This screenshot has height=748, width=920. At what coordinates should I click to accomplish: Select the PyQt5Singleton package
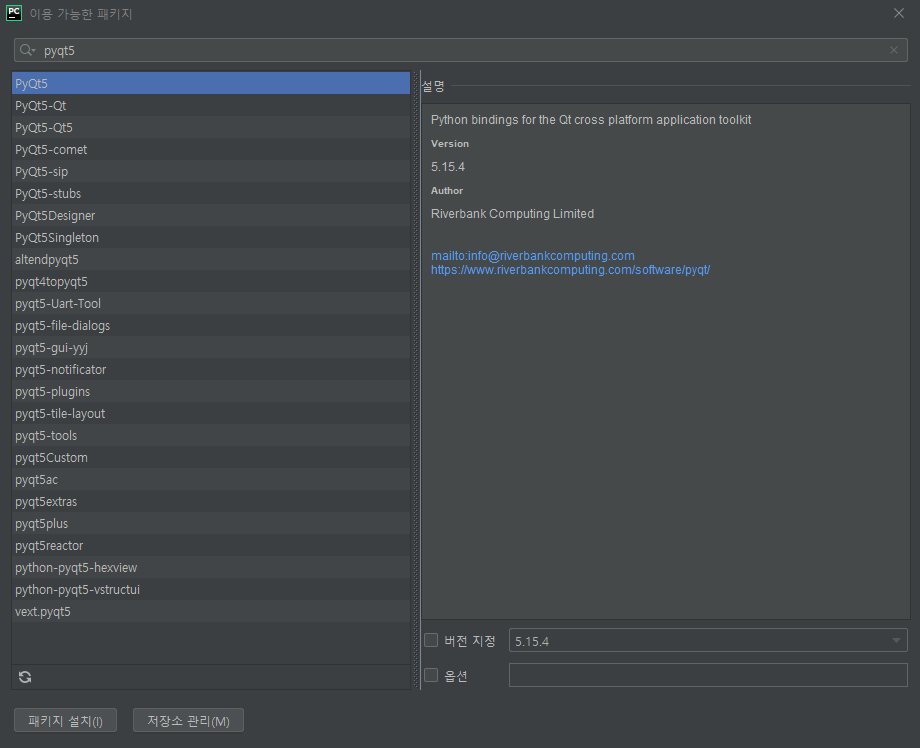[211, 238]
